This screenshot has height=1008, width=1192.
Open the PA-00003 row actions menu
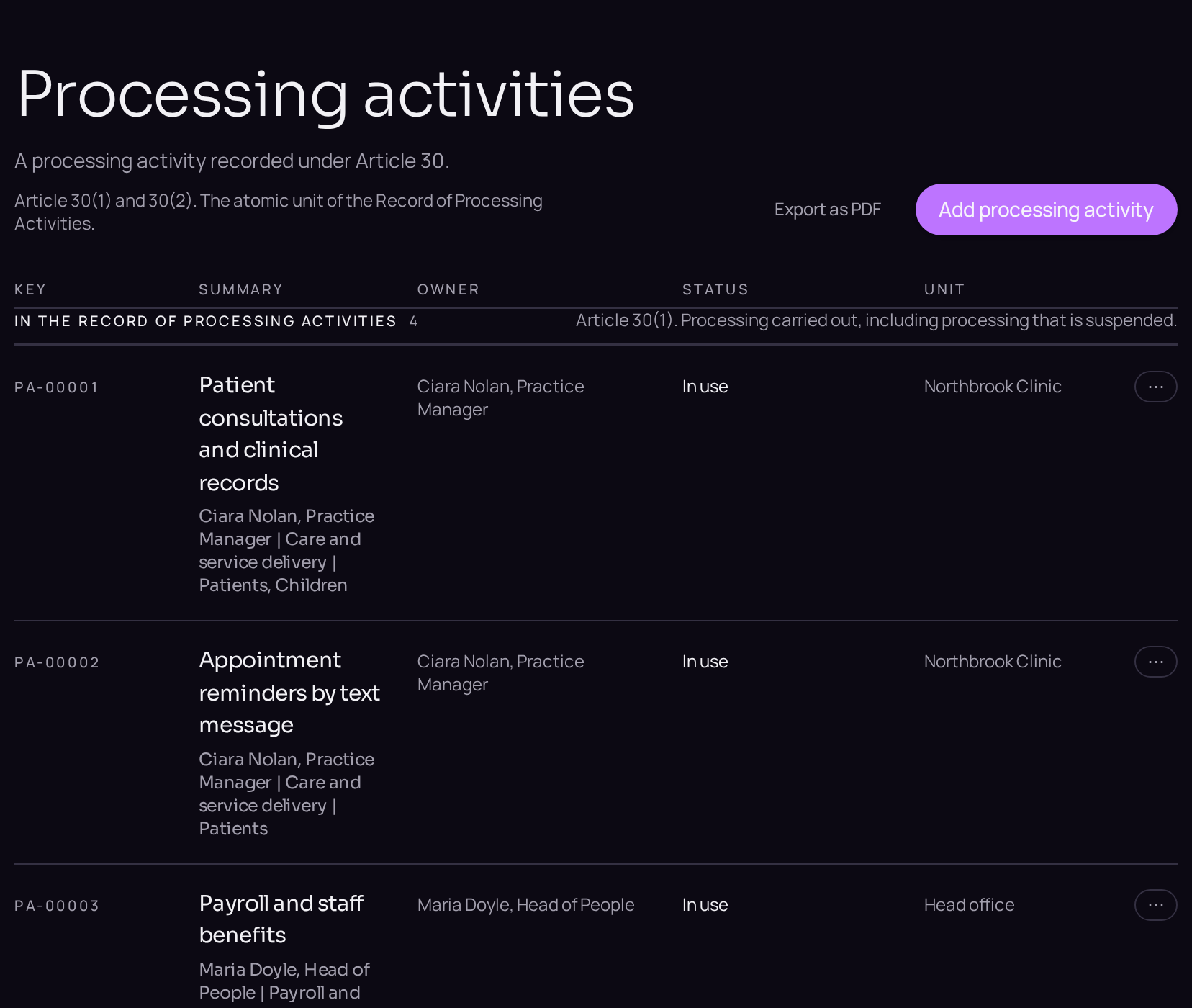tap(1155, 905)
